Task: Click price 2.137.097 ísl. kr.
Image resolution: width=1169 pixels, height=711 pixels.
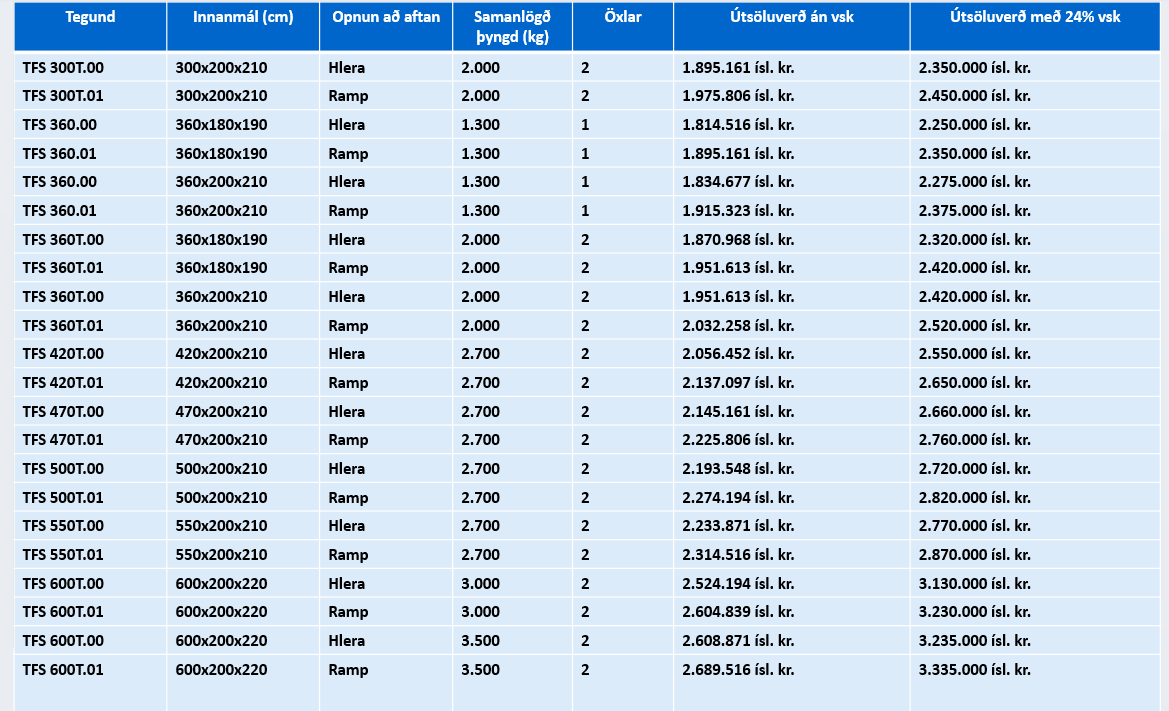Action: 738,383
